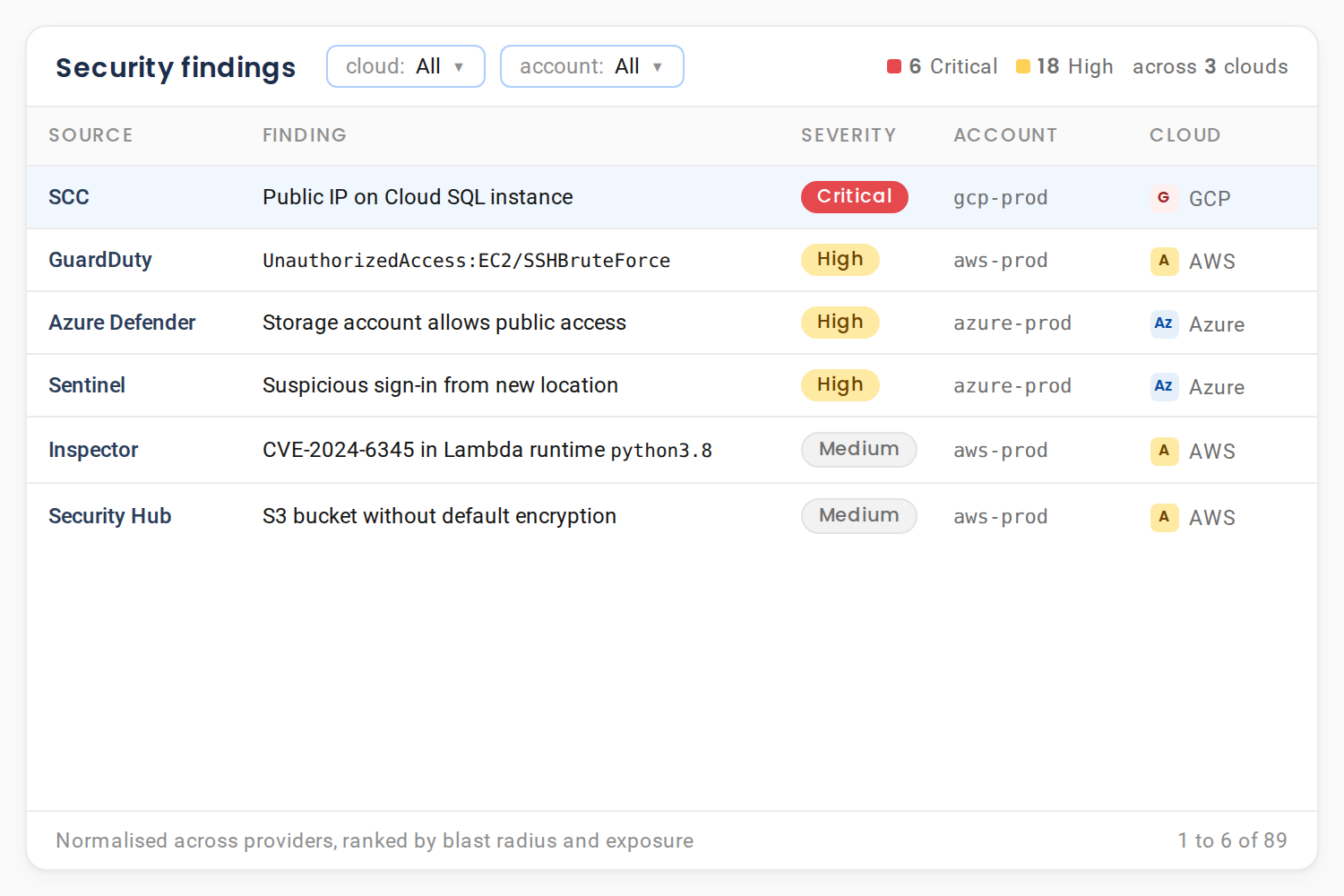Select 'Storage account allows public access' finding
This screenshot has width=1344, height=896.
(x=444, y=323)
